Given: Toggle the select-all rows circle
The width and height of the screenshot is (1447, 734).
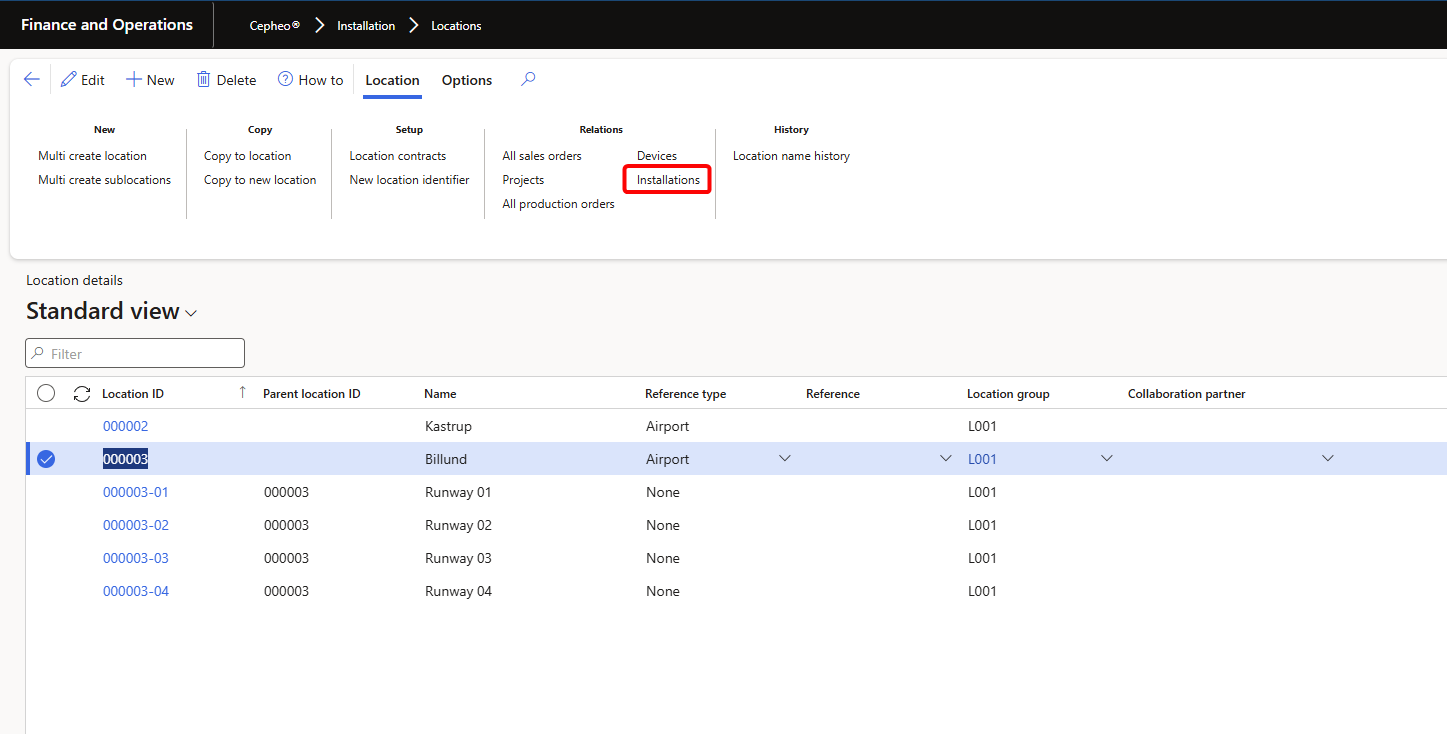Looking at the screenshot, I should click(46, 394).
